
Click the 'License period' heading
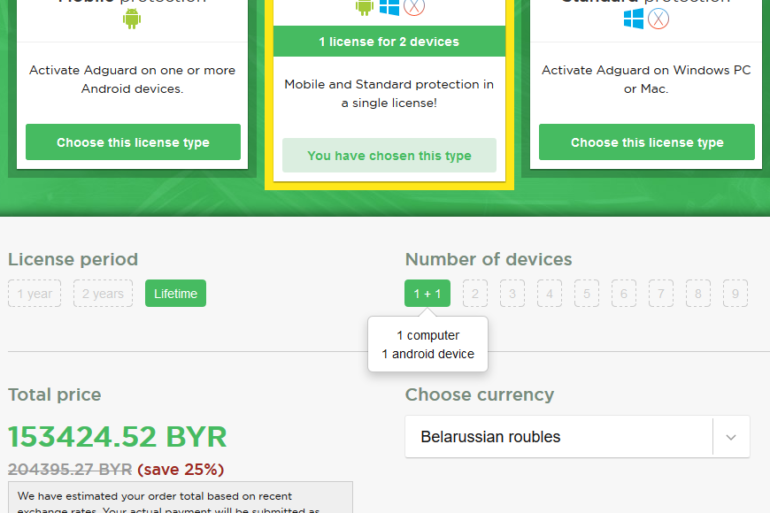click(73, 259)
